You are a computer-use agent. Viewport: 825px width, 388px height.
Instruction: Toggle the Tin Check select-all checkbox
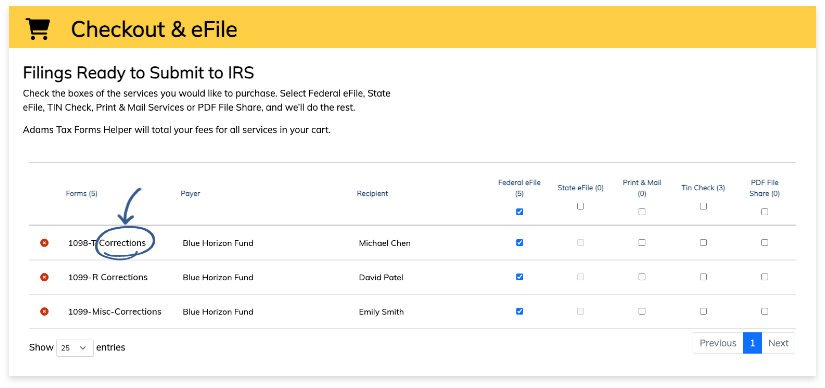click(x=703, y=206)
